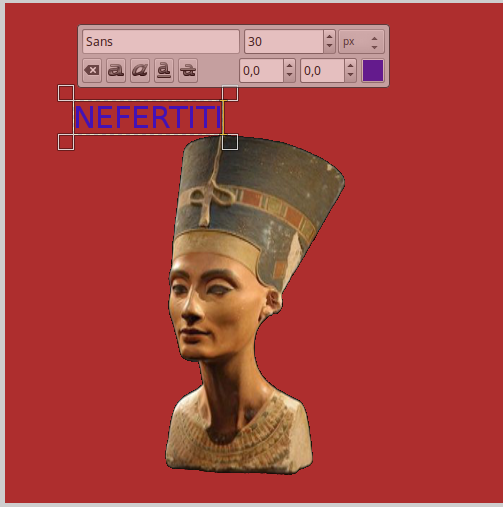Toggle underline text style

[x=164, y=70]
